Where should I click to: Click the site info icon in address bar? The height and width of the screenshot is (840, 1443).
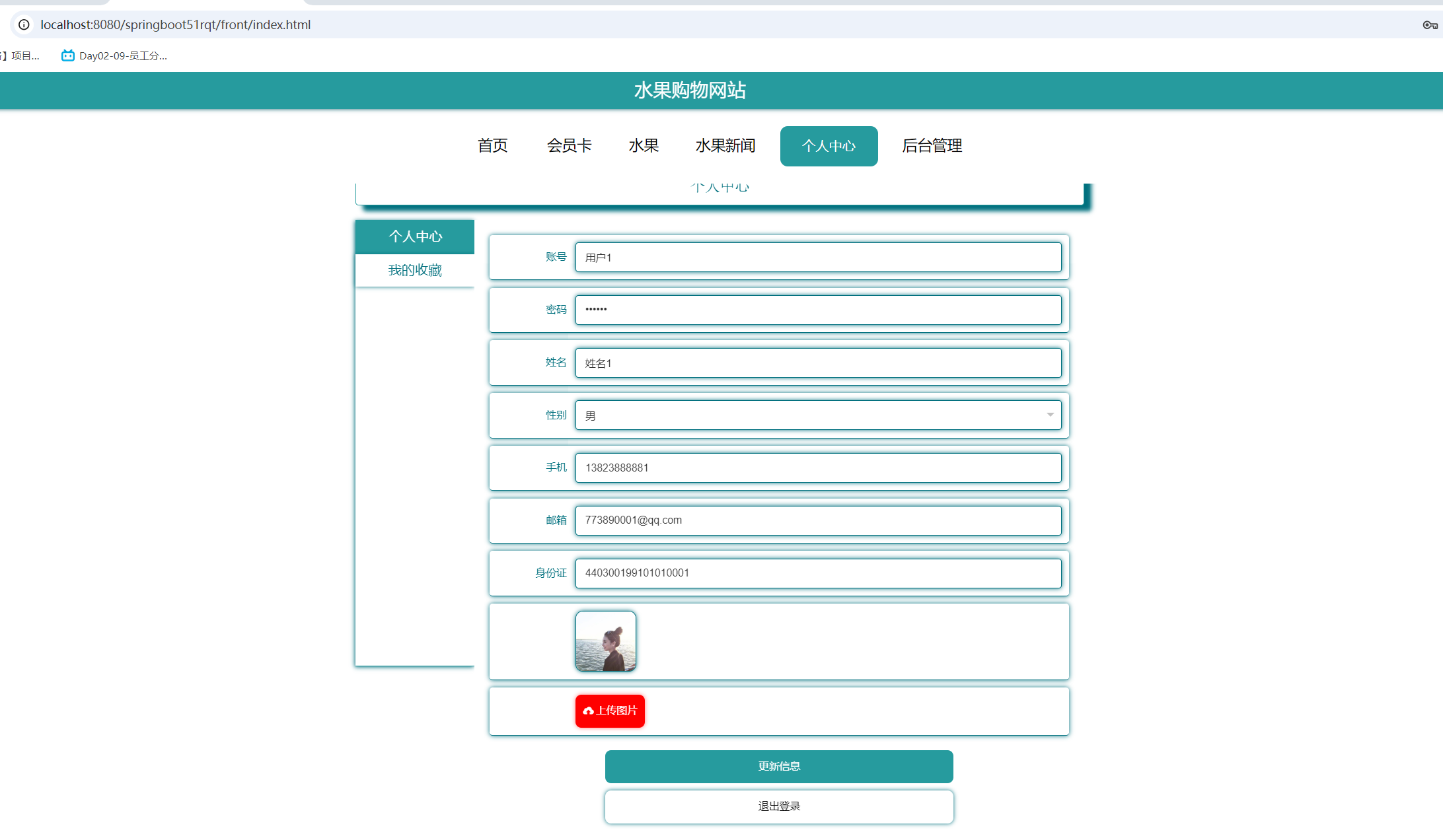pyautogui.click(x=24, y=24)
